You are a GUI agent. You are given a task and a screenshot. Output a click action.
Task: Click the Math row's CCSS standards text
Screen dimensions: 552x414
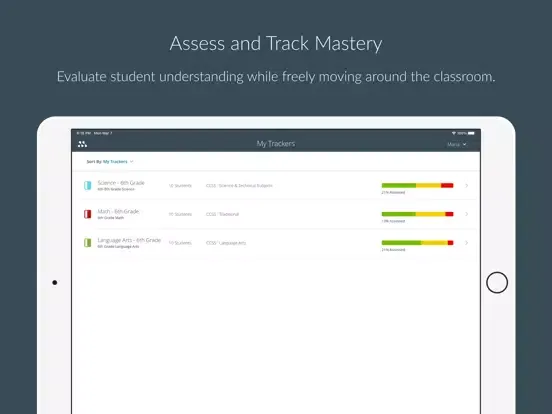coord(222,214)
